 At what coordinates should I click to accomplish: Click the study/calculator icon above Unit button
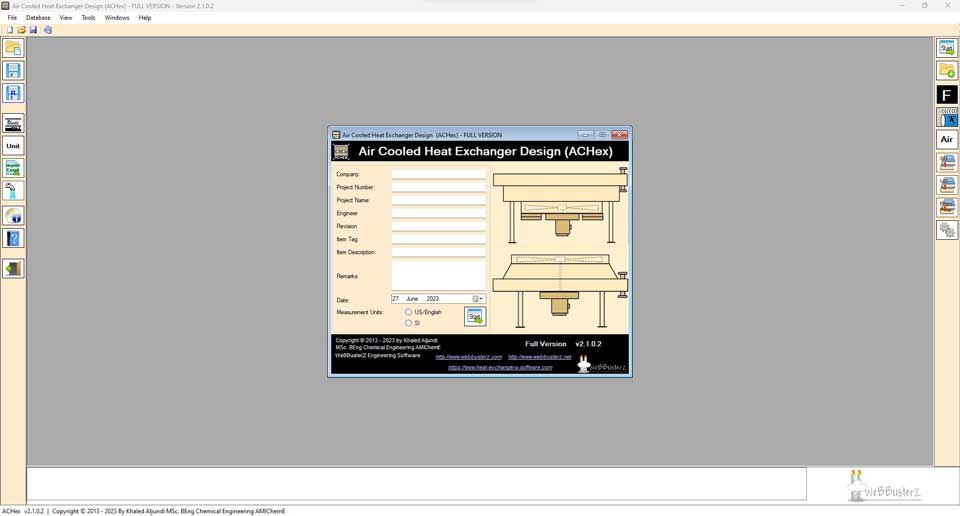(13, 124)
